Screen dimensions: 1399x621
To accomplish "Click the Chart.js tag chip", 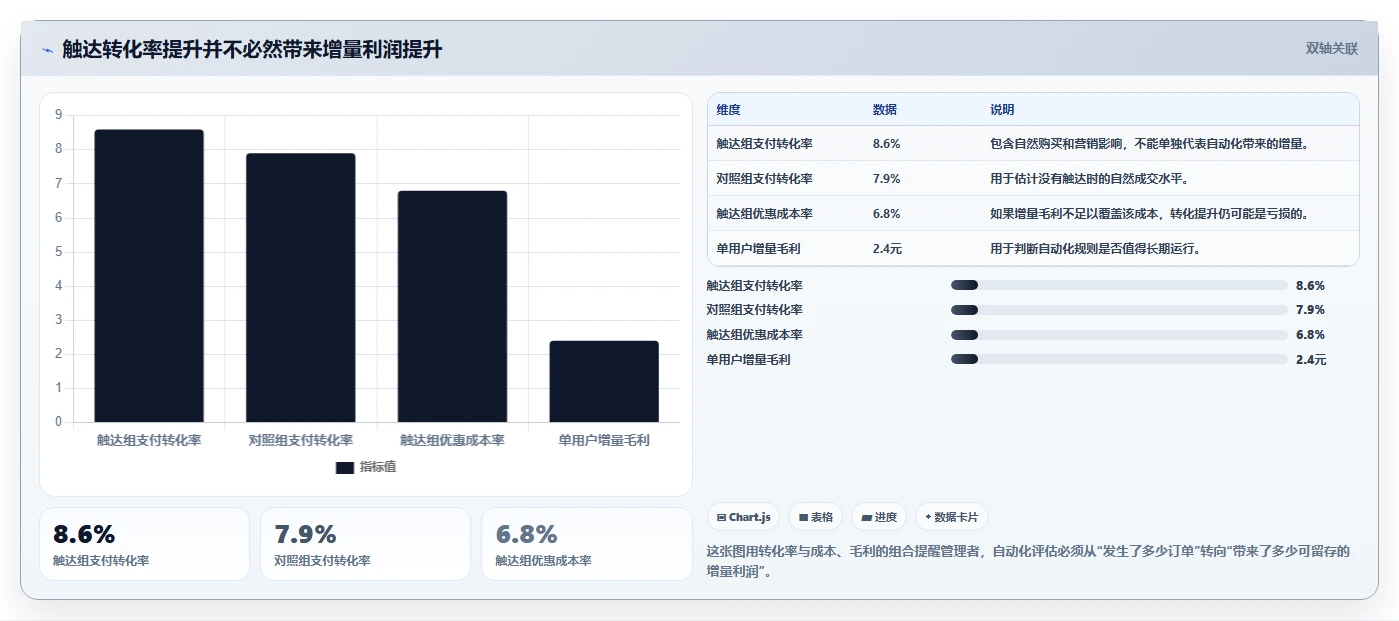I will tap(744, 517).
